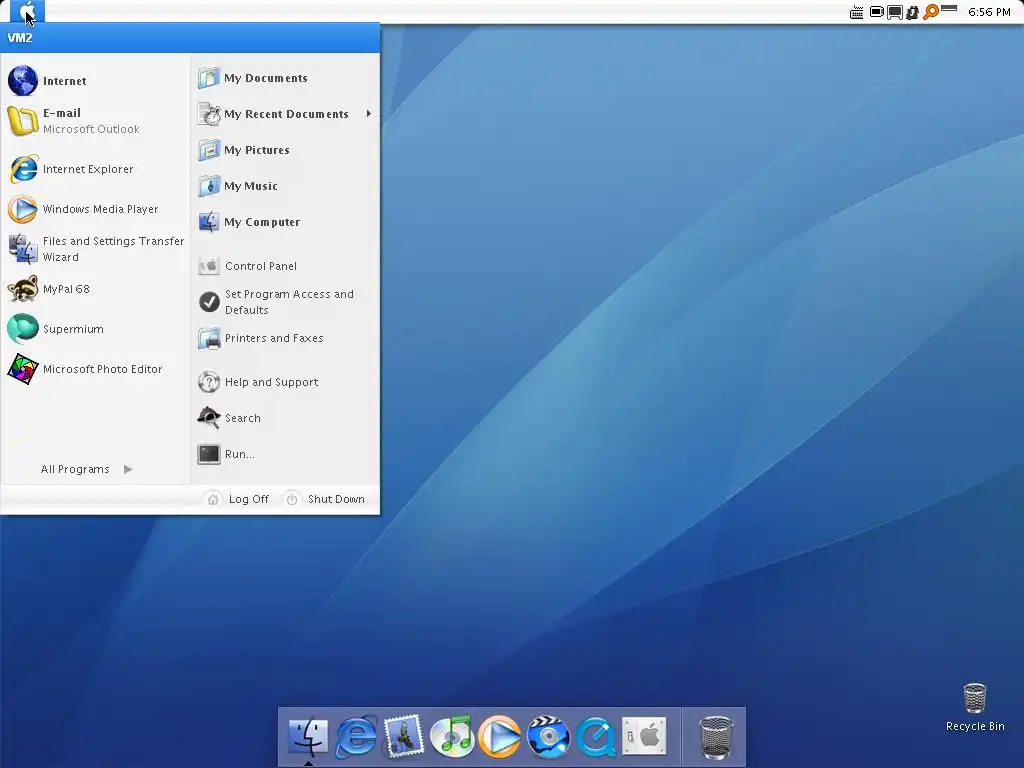Open My Pictures folder
This screenshot has width=1024, height=768.
coord(285,150)
